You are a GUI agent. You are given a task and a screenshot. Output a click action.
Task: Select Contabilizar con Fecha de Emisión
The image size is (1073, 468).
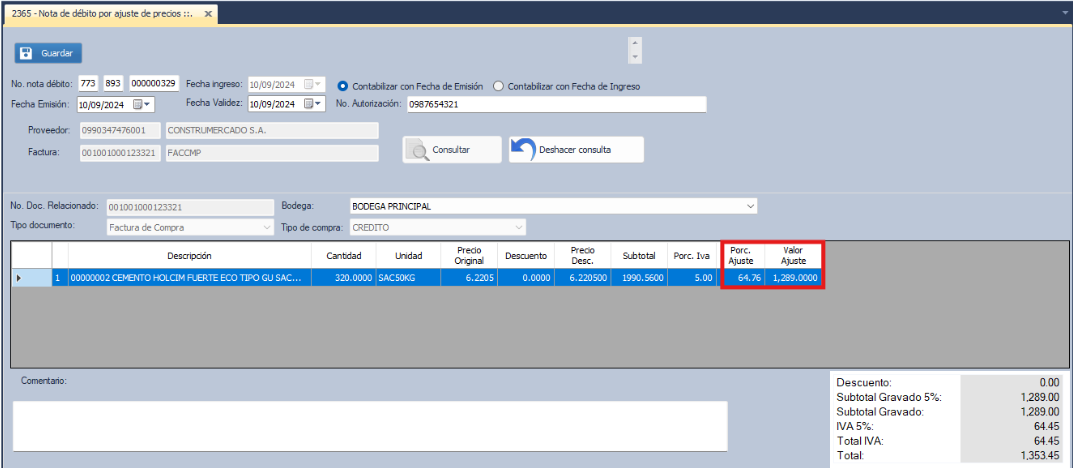click(344, 86)
